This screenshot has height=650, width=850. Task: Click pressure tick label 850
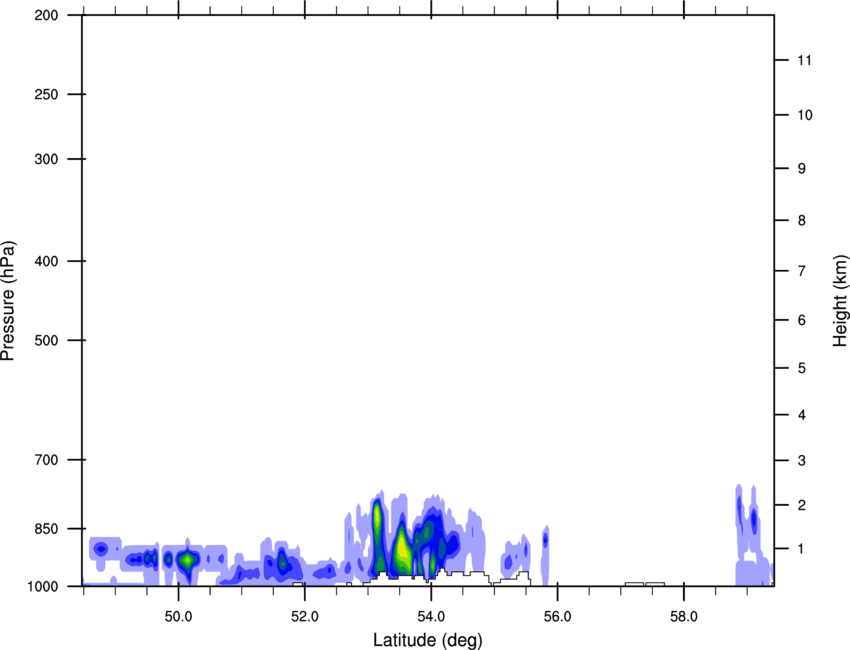tap(46, 529)
